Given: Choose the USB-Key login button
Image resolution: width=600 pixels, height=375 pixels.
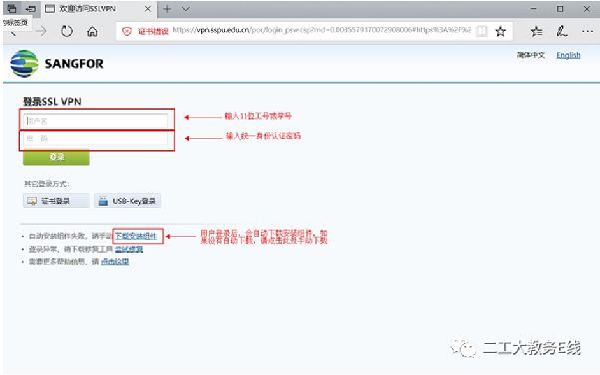Looking at the screenshot, I should point(127,201).
